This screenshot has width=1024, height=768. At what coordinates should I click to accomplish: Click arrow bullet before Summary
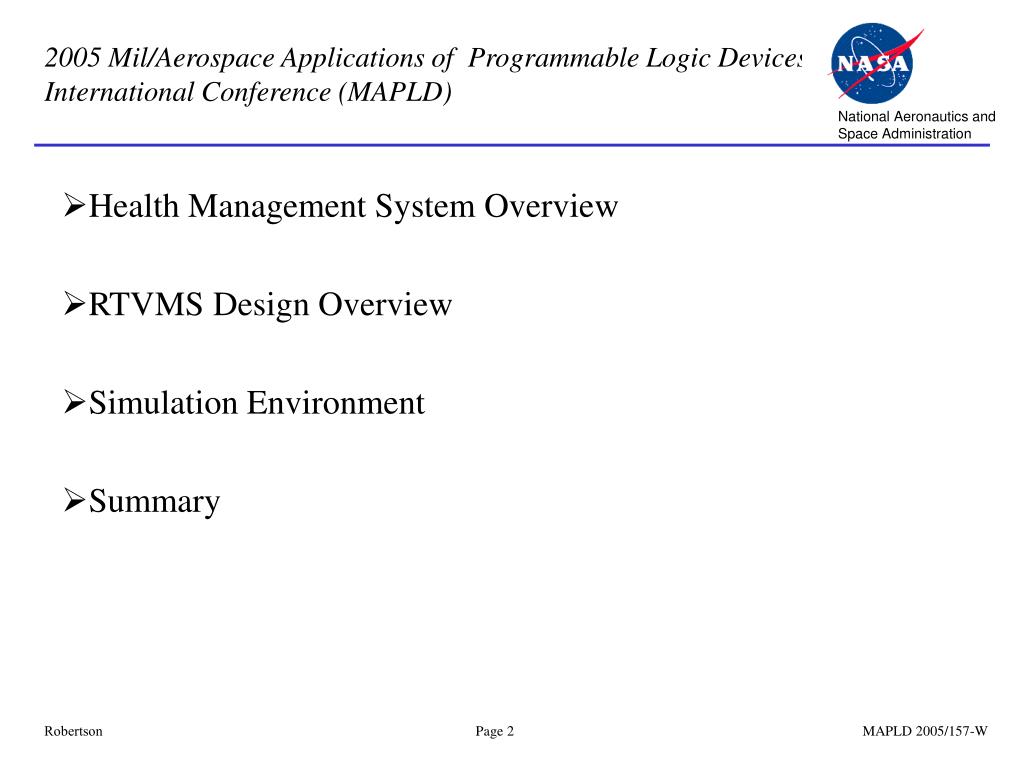tap(74, 501)
